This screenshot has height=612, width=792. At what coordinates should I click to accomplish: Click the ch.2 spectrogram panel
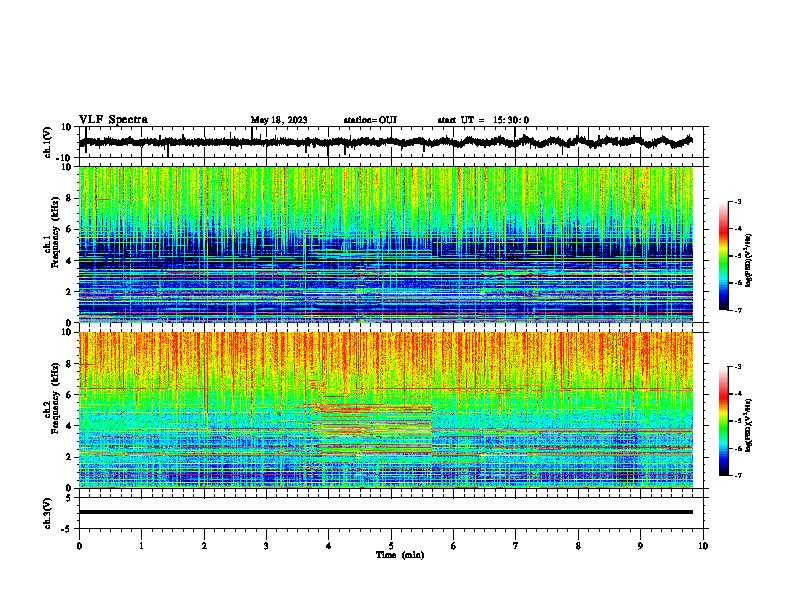[386, 410]
